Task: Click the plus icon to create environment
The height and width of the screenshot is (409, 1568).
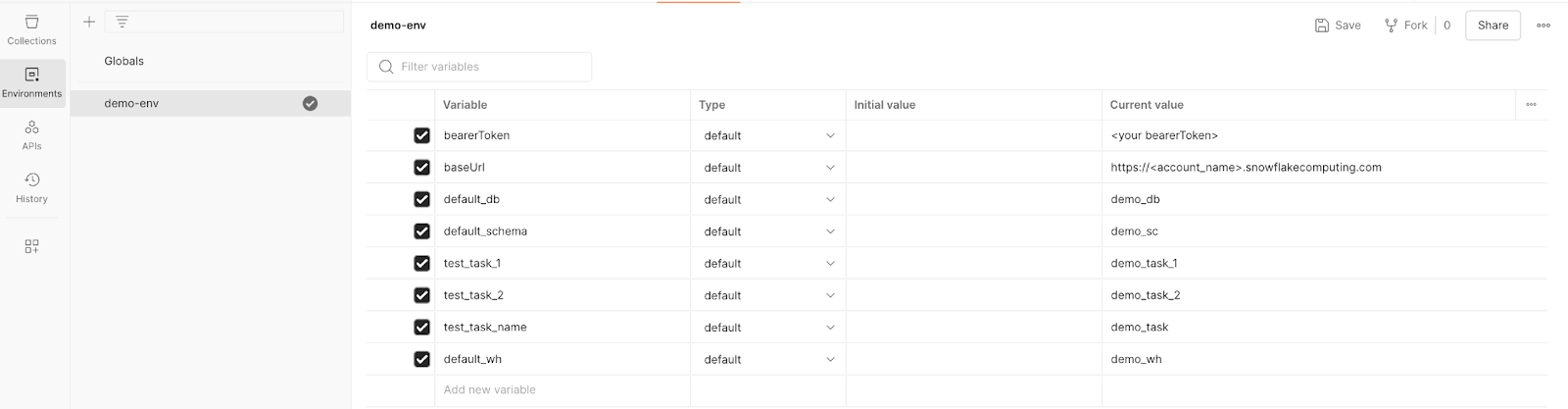Action: point(89,22)
